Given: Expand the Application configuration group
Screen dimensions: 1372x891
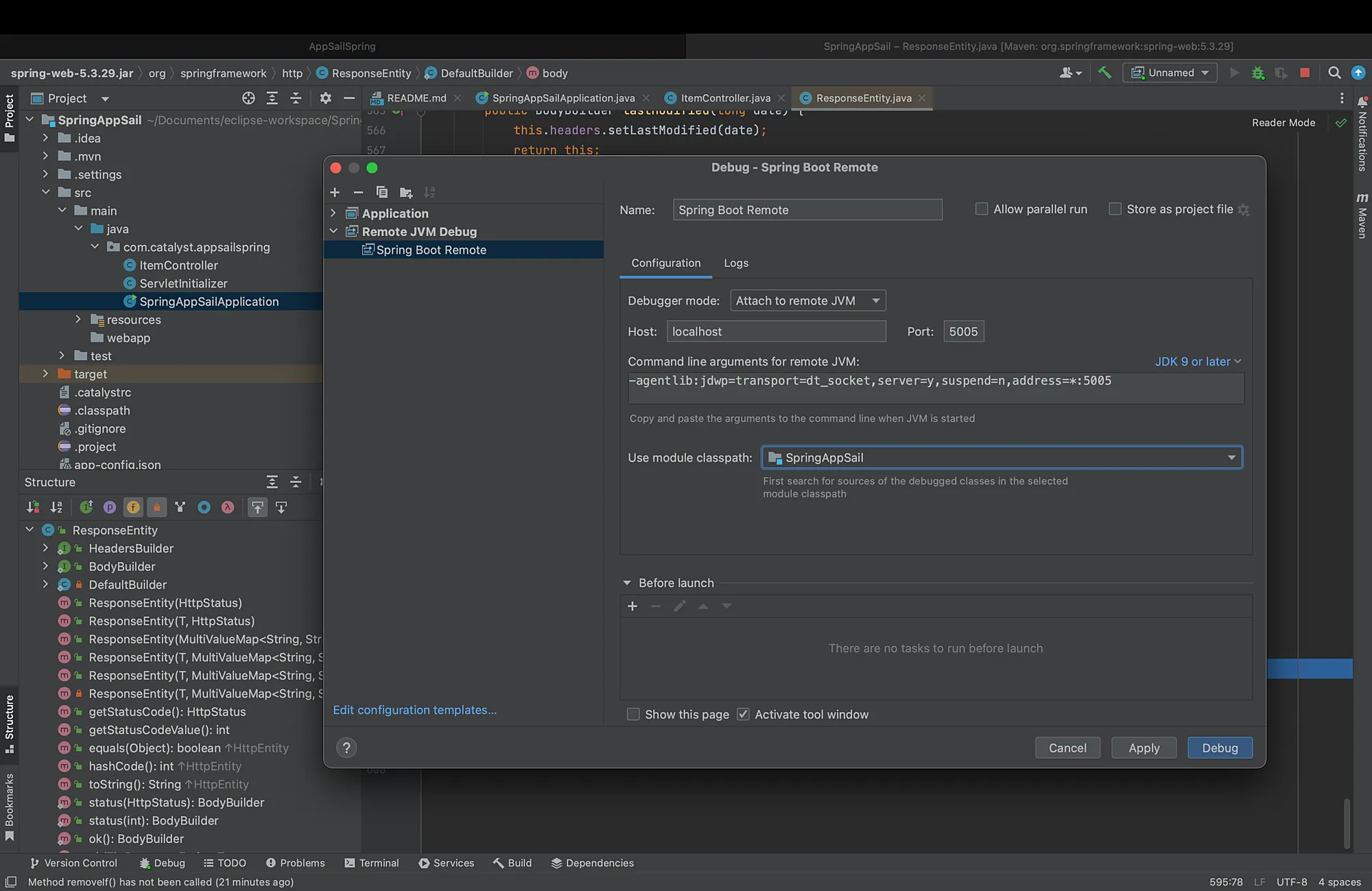Looking at the screenshot, I should coord(333,213).
